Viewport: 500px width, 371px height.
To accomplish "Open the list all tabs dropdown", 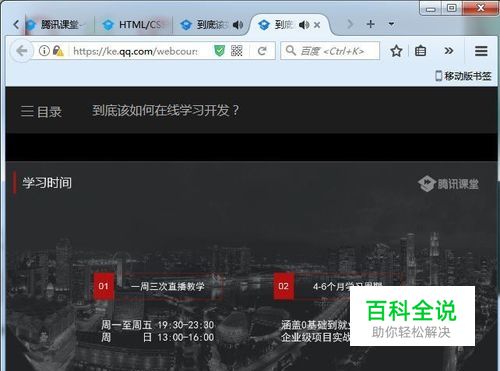I will click(391, 24).
